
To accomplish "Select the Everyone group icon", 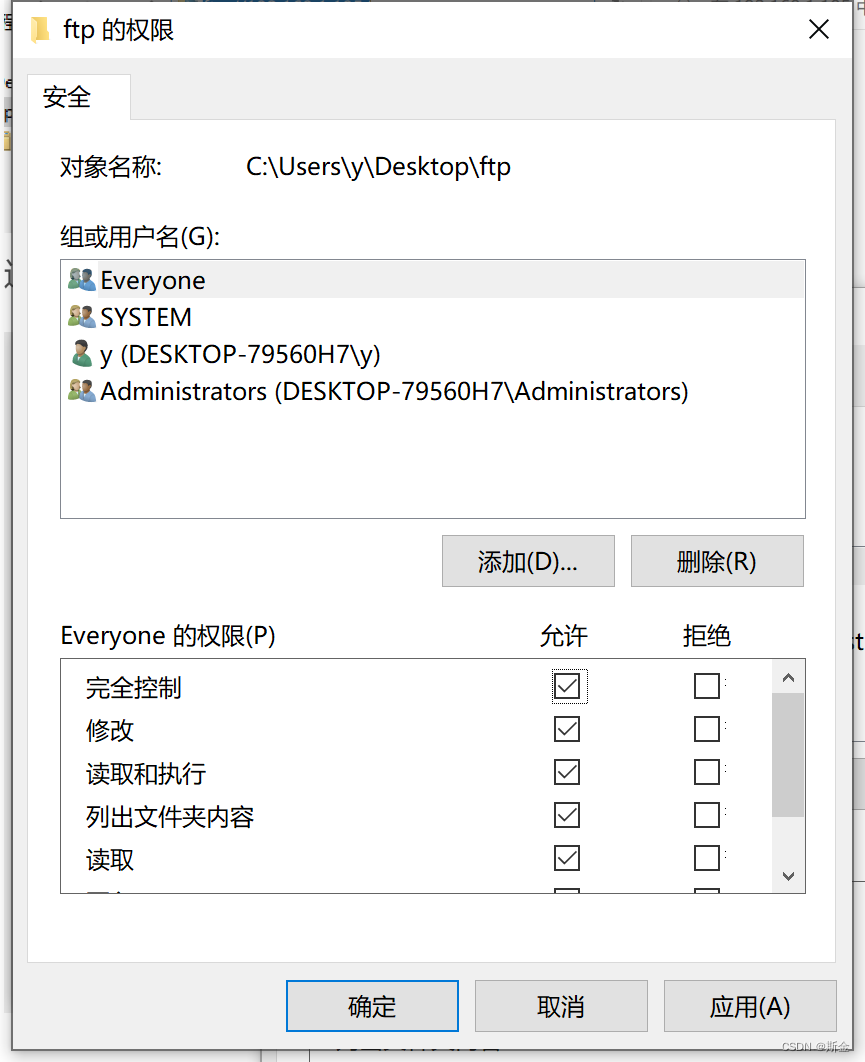I will tap(82, 279).
